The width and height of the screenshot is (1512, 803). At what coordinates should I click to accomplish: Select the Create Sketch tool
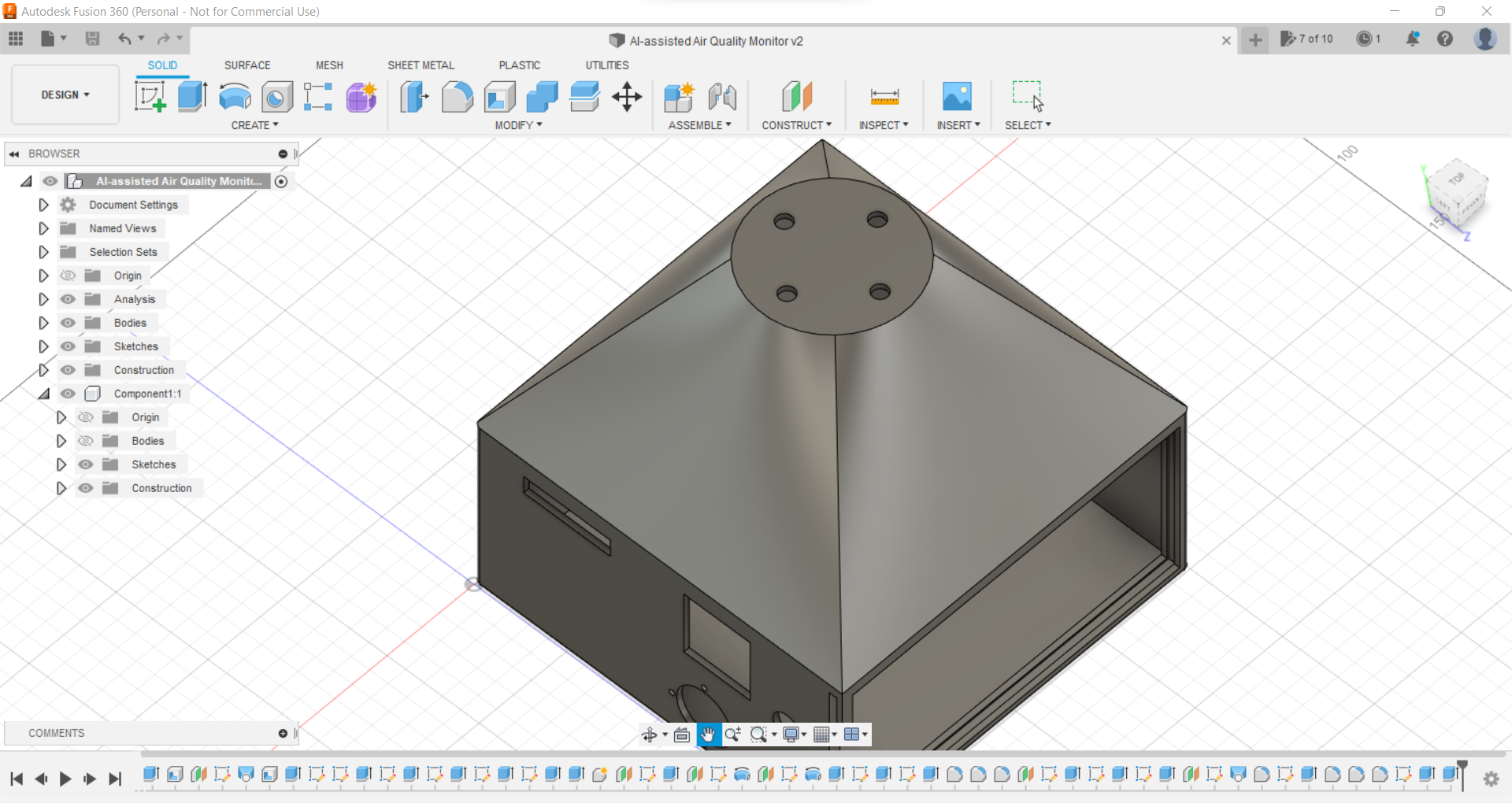[x=150, y=96]
